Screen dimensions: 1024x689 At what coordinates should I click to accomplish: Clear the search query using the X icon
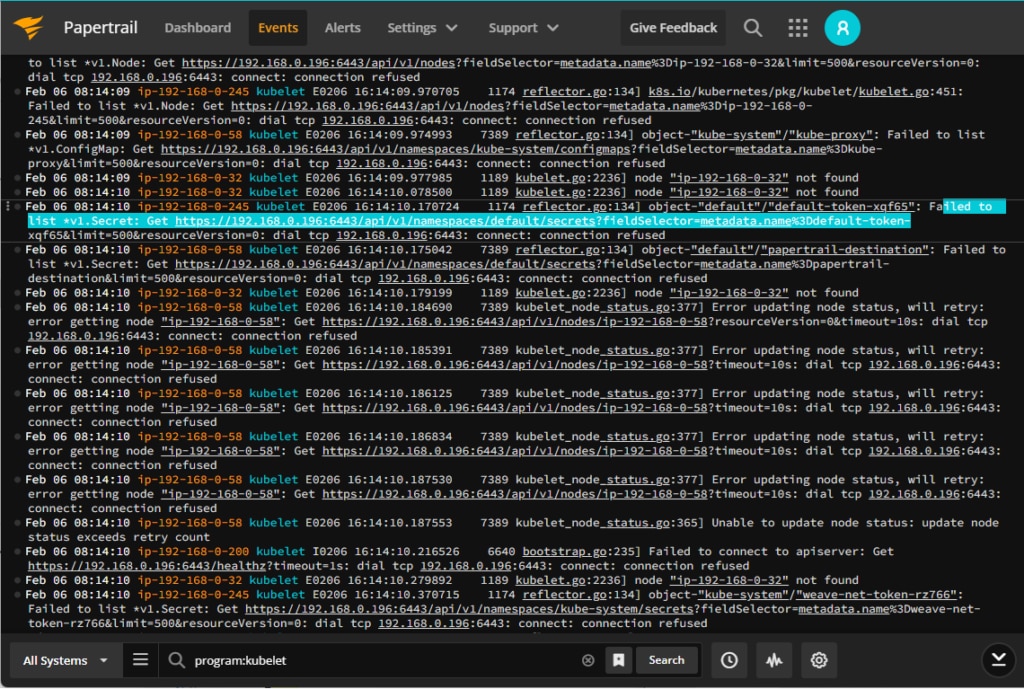[x=588, y=660]
